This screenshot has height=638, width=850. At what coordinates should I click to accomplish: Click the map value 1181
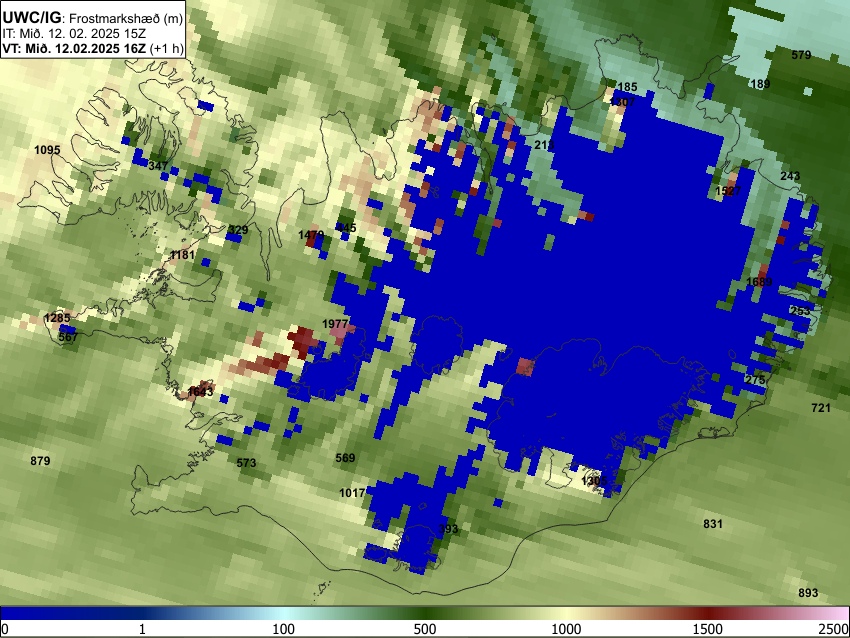[182, 254]
